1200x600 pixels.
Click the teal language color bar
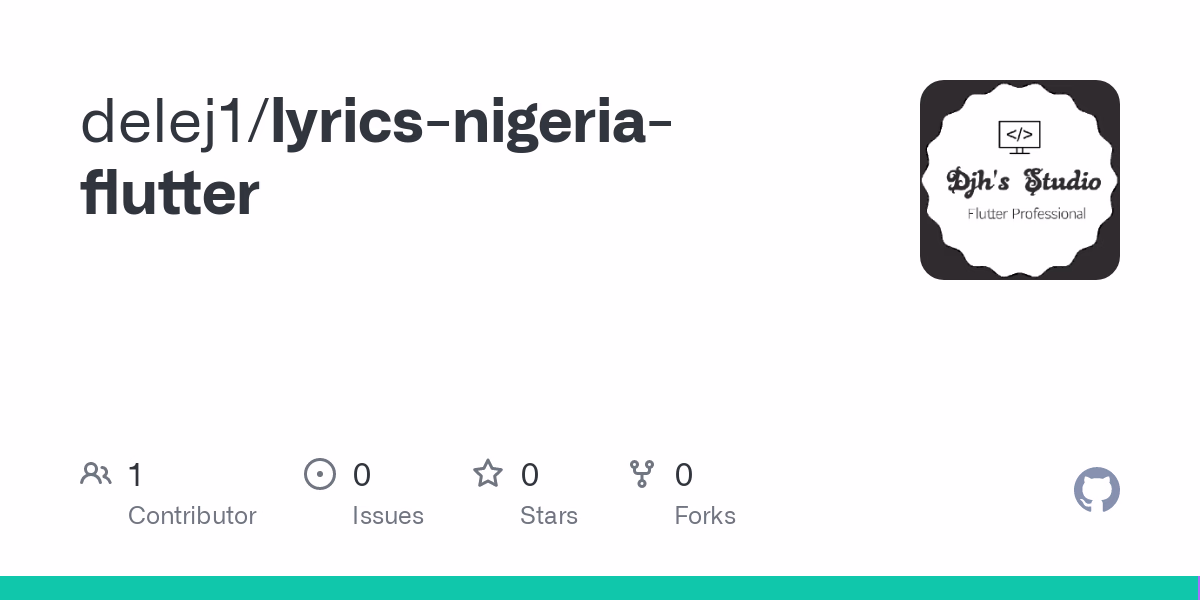pos(600,588)
